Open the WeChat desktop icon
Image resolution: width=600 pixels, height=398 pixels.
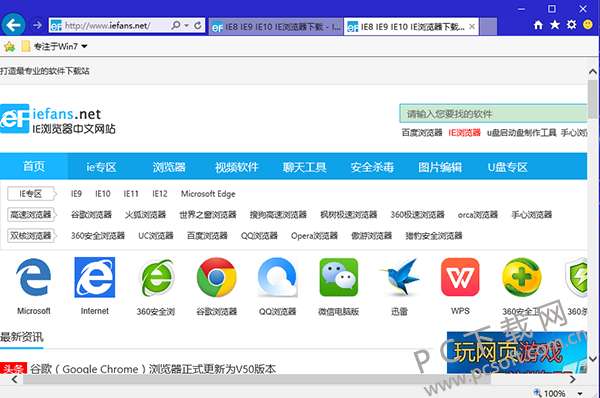[339, 277]
